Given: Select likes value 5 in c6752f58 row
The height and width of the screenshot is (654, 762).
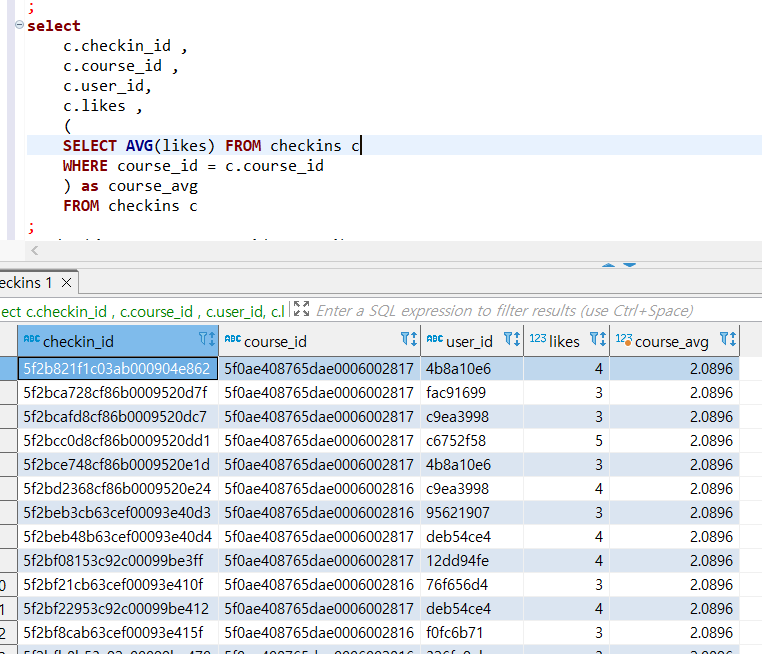Looking at the screenshot, I should point(567,441).
